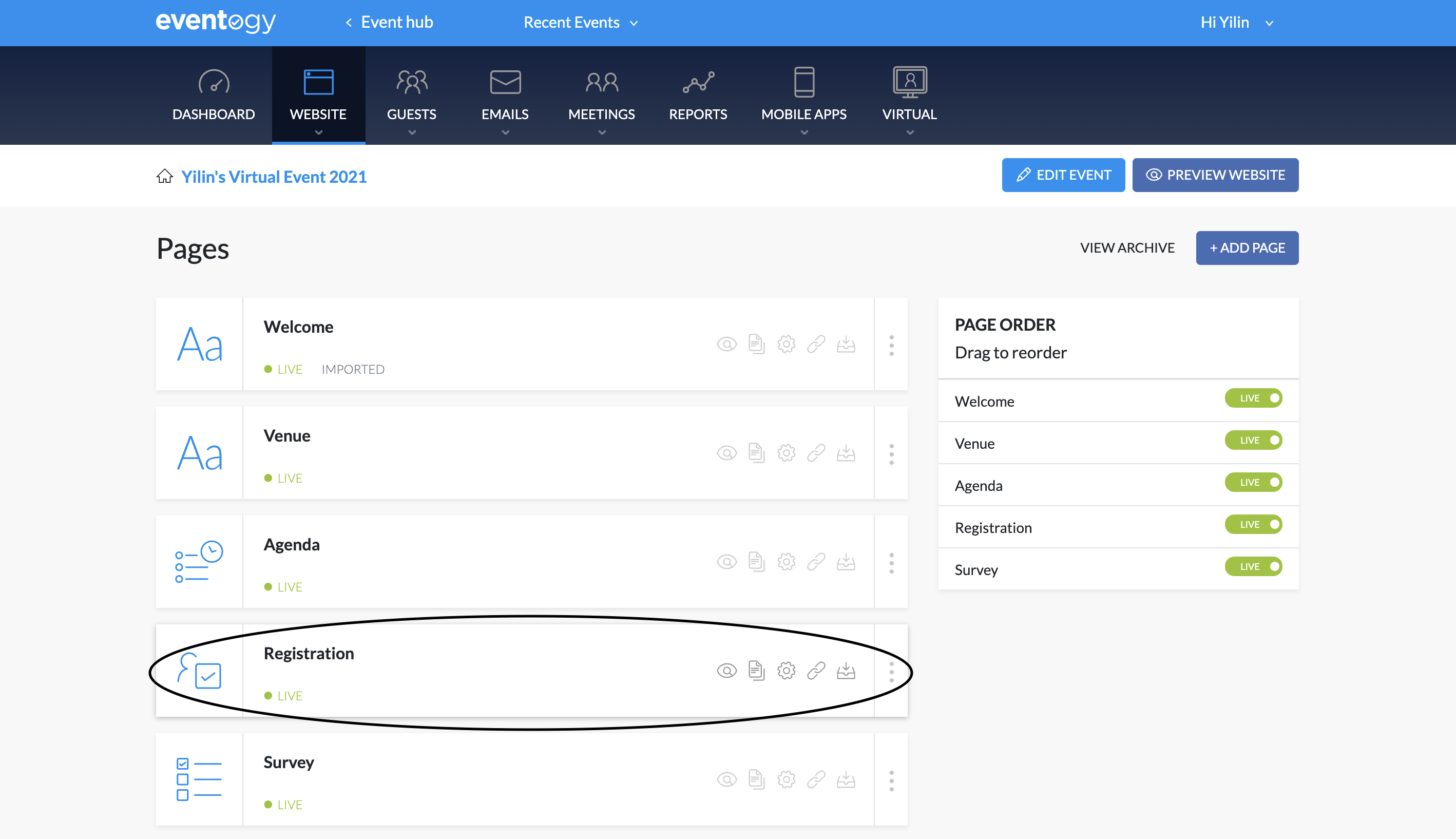Image resolution: width=1456 pixels, height=839 pixels.
Task: Open the Guests tab
Action: [x=411, y=96]
